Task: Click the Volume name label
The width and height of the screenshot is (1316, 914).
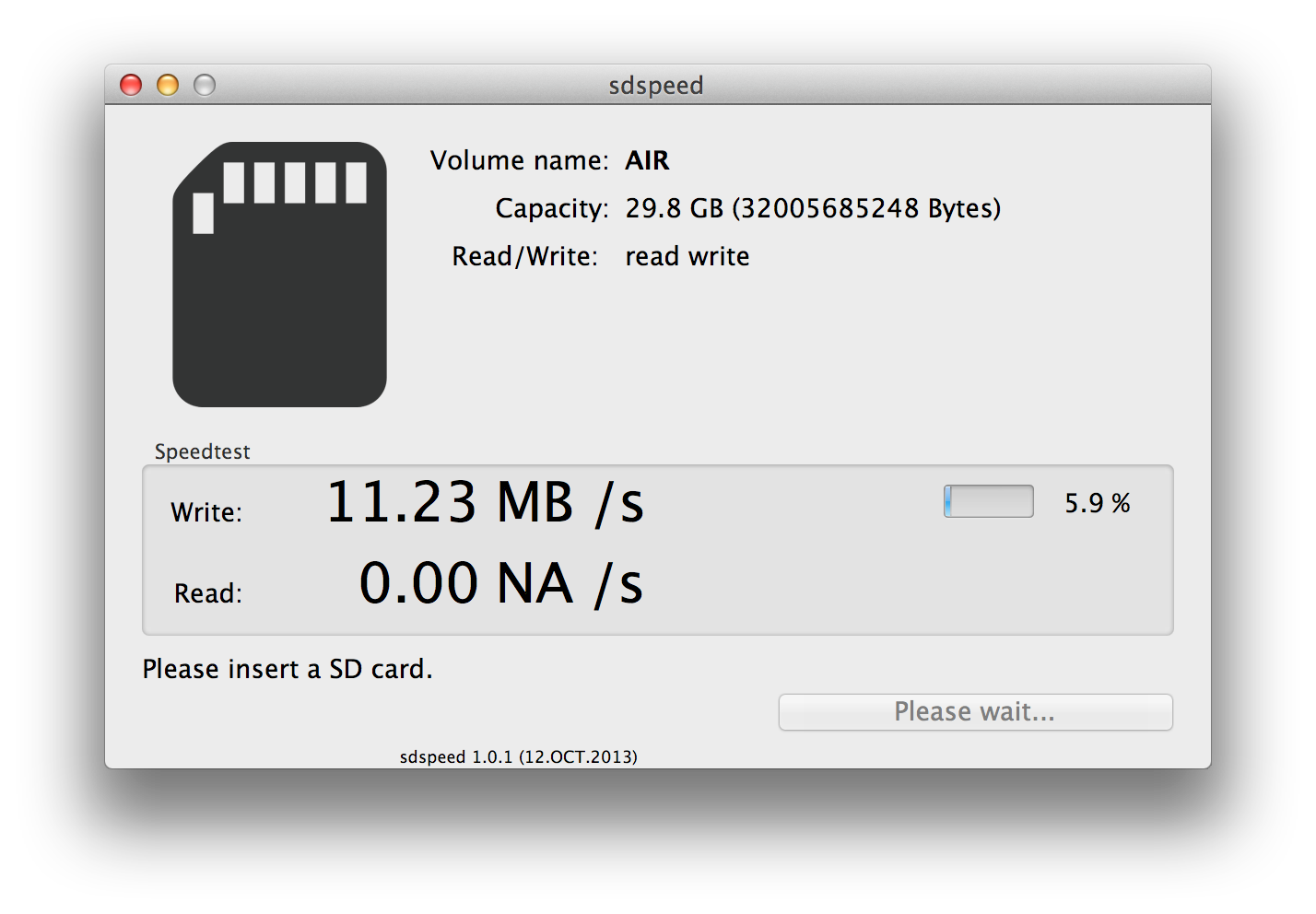Action: click(x=519, y=160)
